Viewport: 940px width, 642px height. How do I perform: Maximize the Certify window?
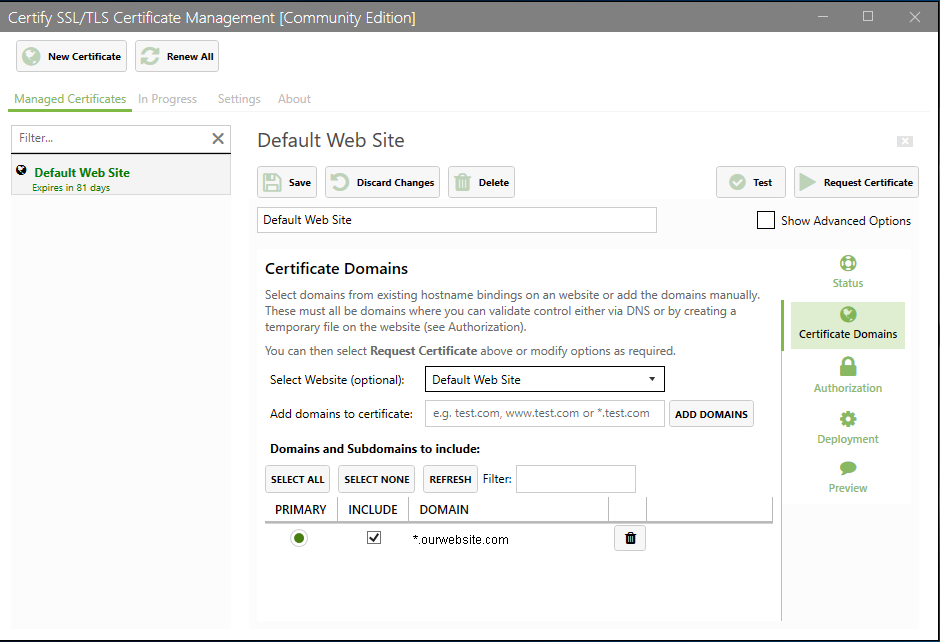pos(868,17)
